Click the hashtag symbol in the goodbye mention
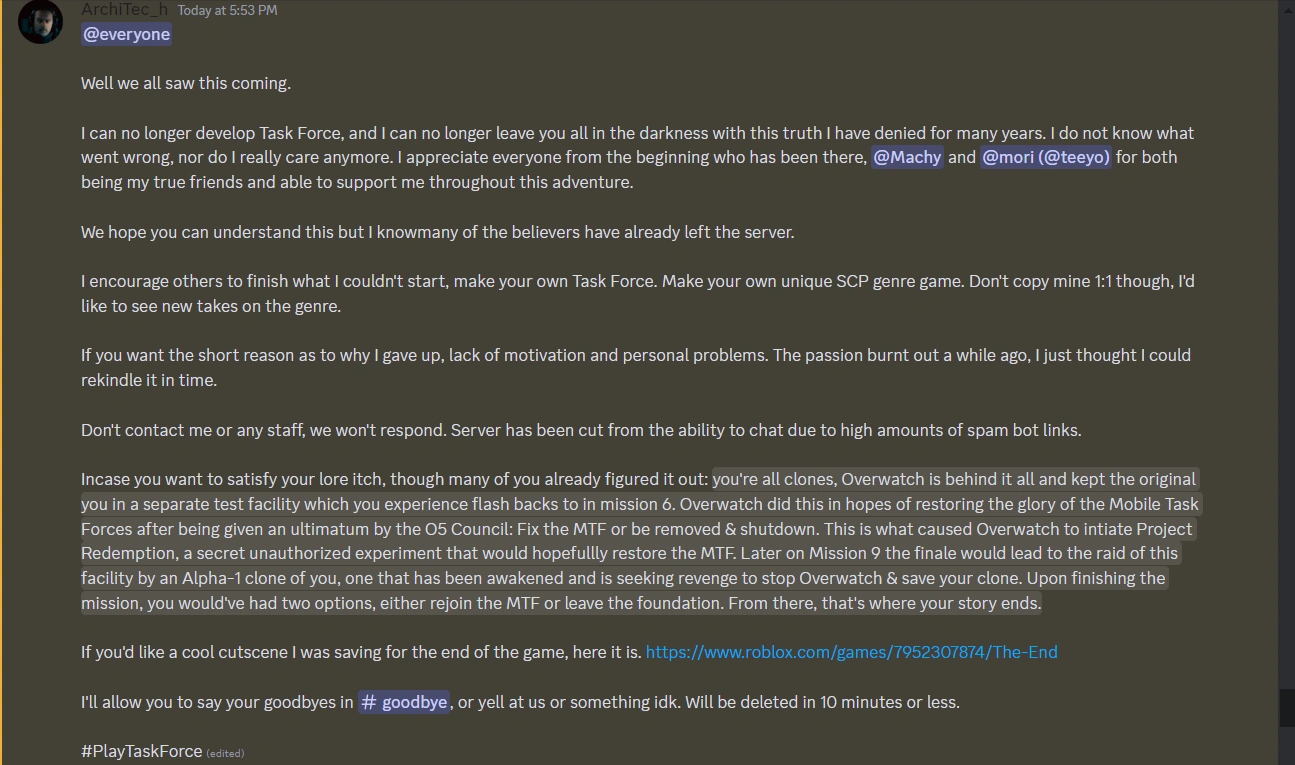This screenshot has width=1295, height=765. click(369, 702)
